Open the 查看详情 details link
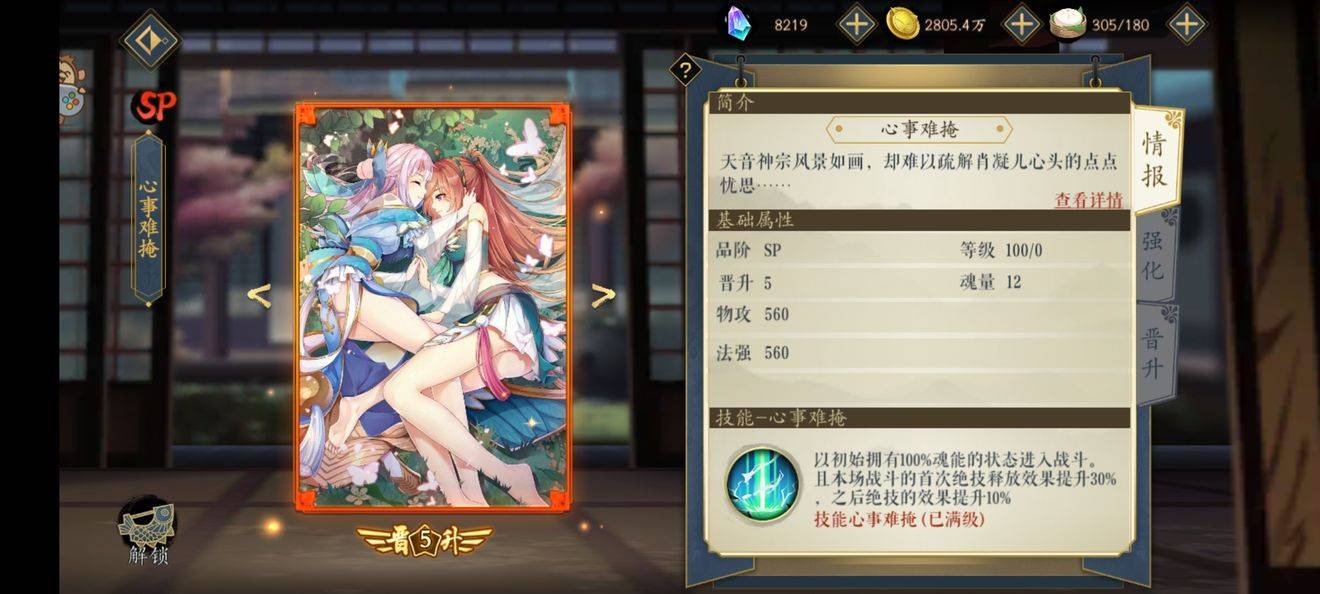1320x594 pixels. [1089, 199]
